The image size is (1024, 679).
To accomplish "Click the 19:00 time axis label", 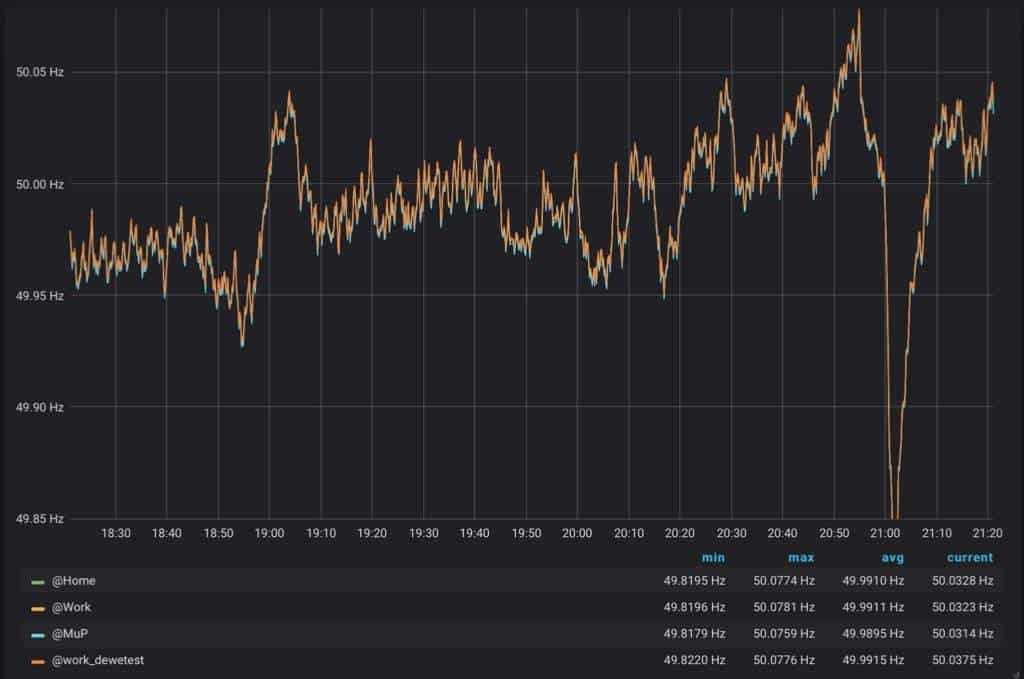I will [269, 534].
